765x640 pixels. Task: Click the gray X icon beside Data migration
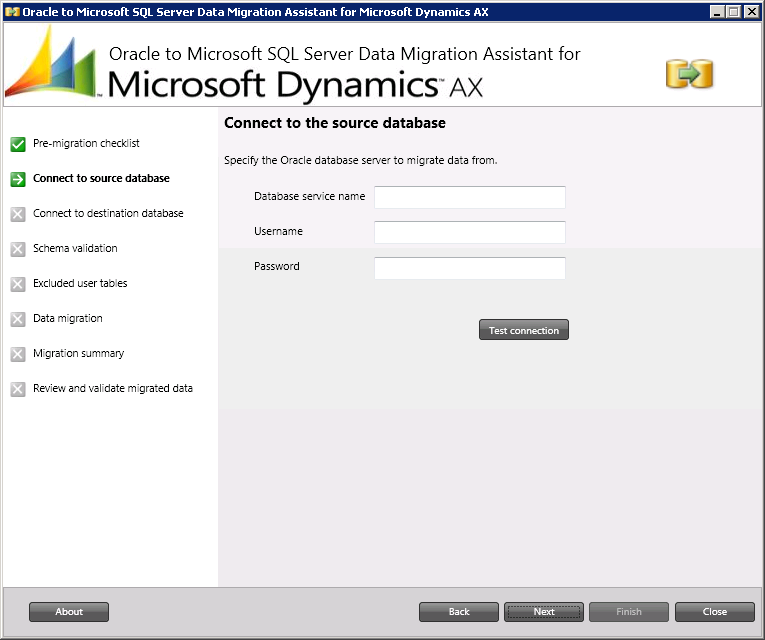(x=18, y=319)
